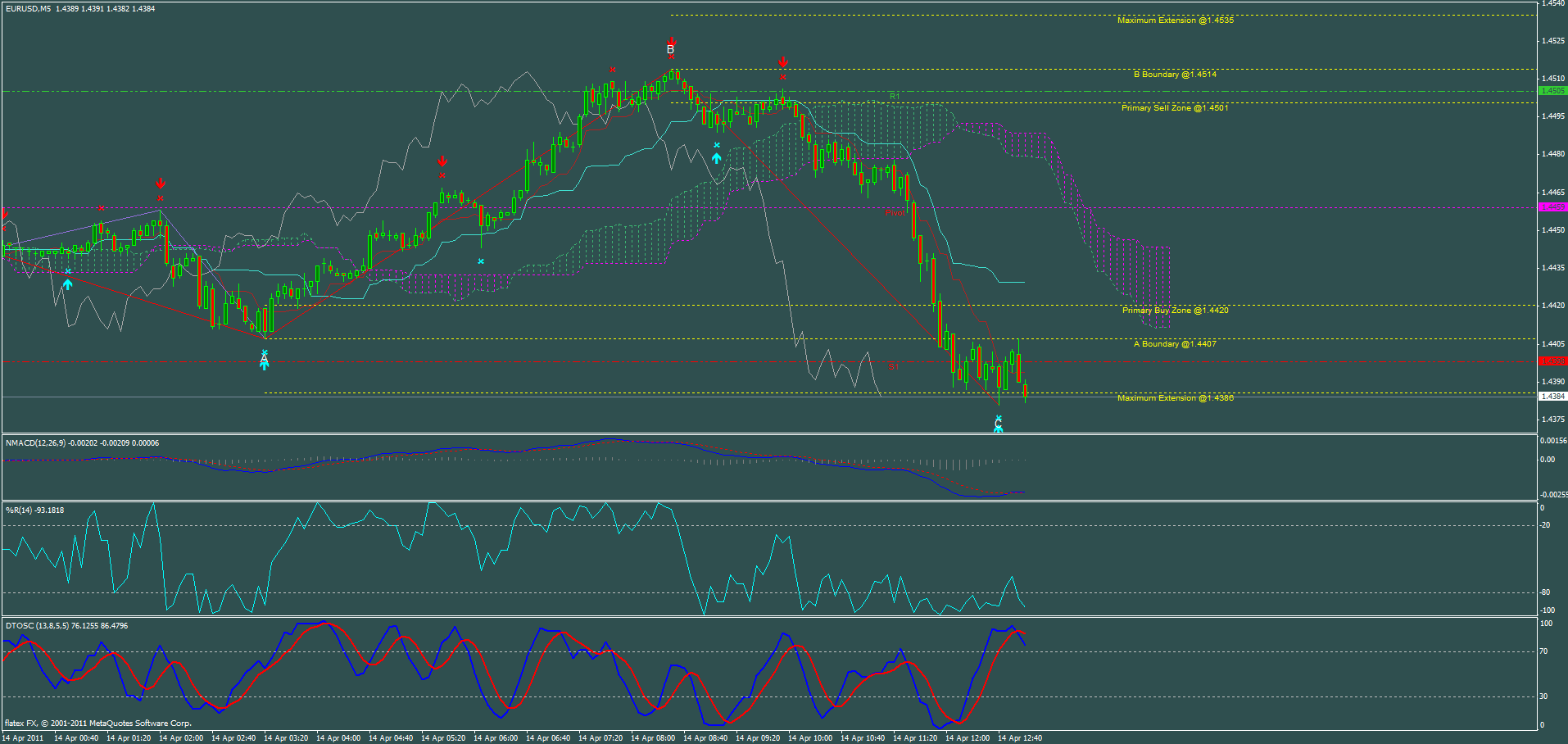Image resolution: width=1568 pixels, height=744 pixels.
Task: Click the cyan X exit marker near 06:00
Action: [x=481, y=260]
